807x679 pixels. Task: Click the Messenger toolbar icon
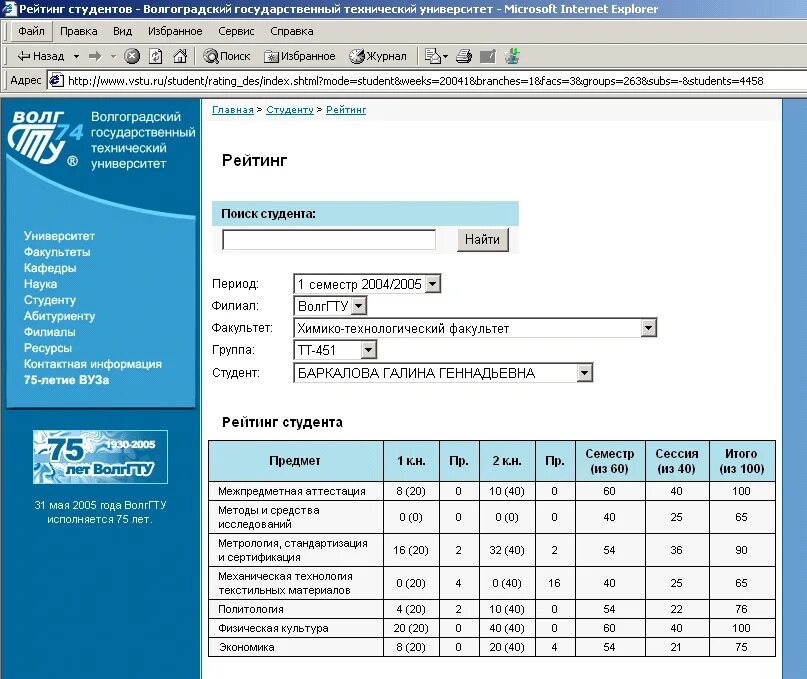[512, 56]
